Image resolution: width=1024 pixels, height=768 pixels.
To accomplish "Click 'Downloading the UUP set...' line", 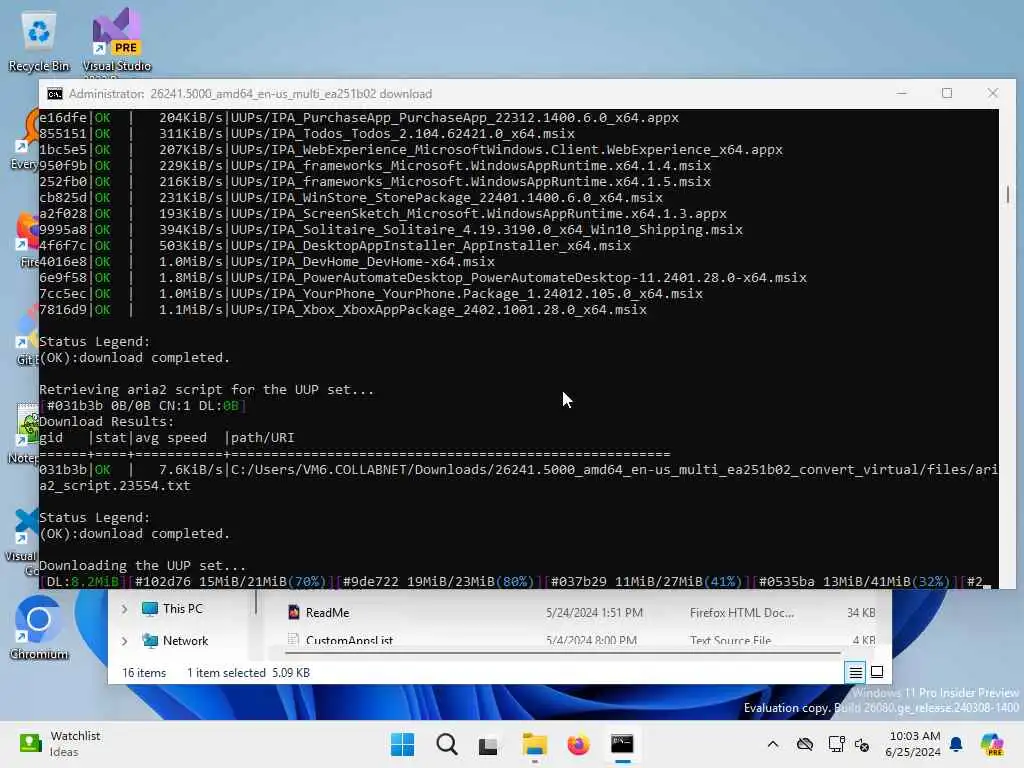I will click(x=142, y=566).
